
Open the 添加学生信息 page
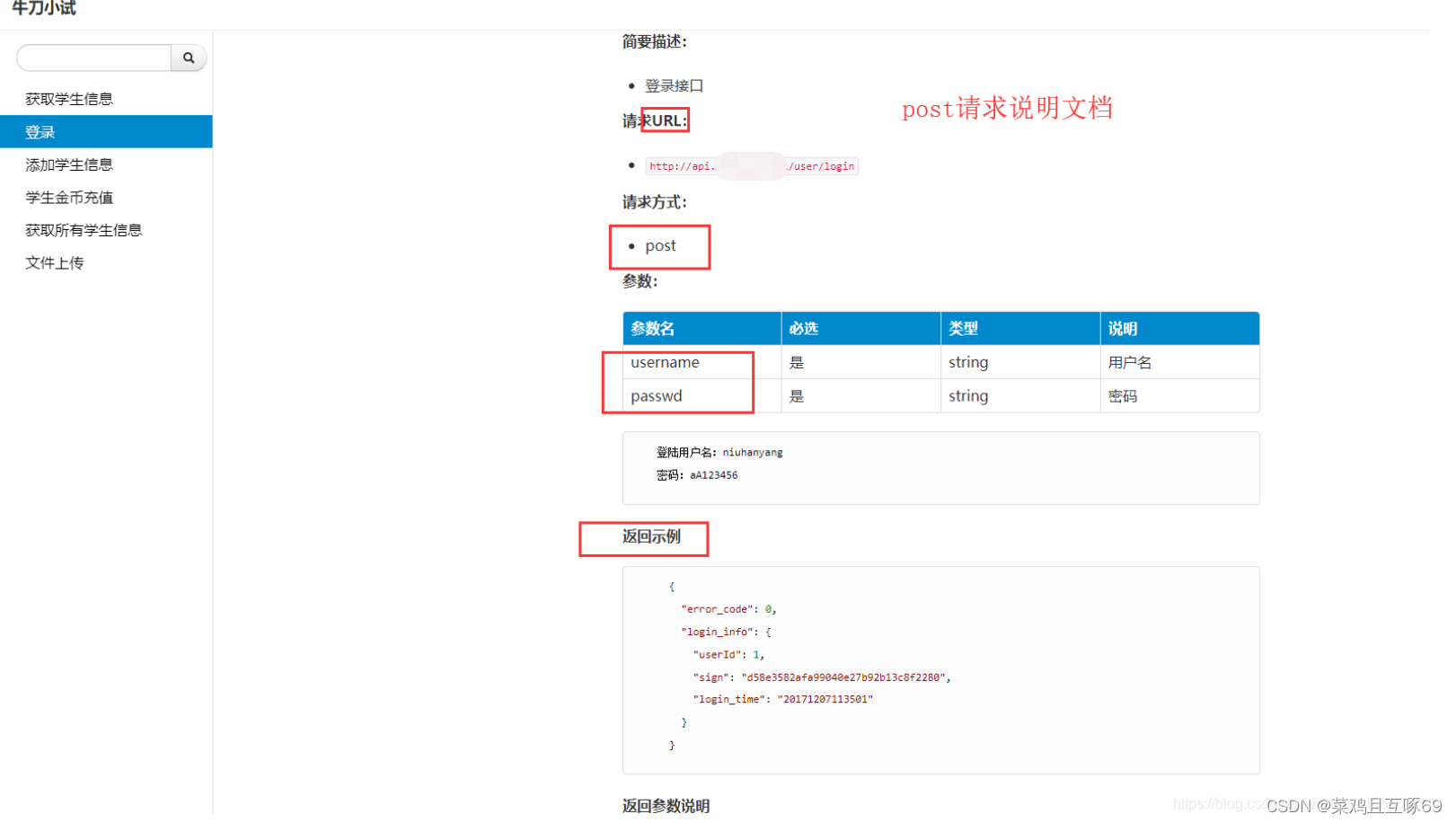69,164
